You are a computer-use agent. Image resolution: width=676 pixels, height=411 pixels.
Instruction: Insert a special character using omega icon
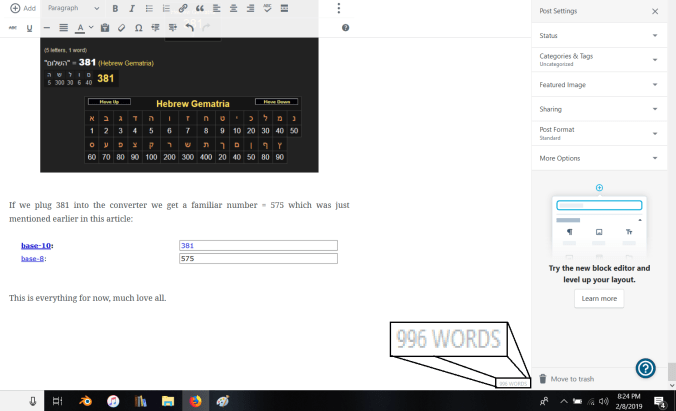138,27
